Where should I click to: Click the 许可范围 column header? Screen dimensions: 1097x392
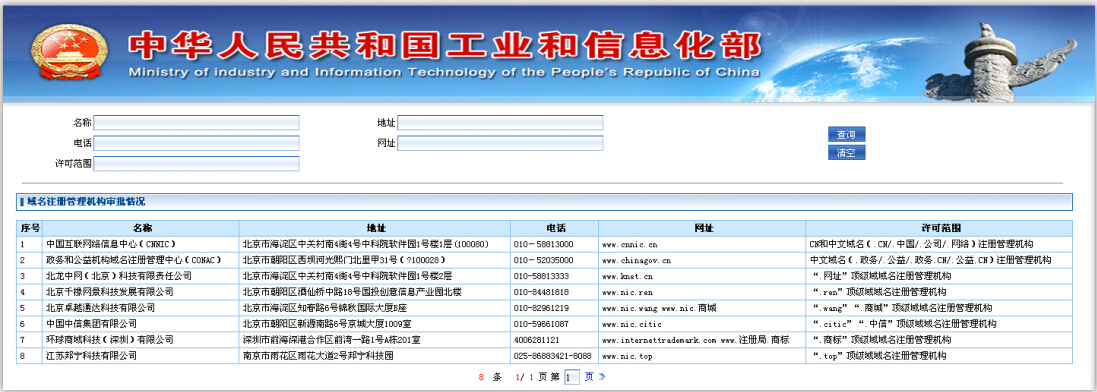pos(940,228)
